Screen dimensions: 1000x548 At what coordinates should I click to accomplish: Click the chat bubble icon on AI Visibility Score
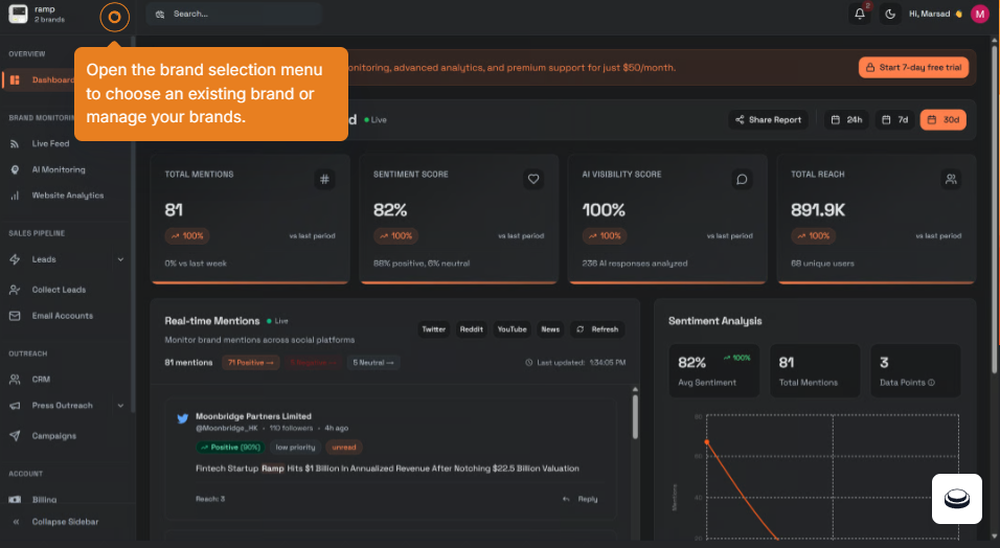[x=742, y=179]
